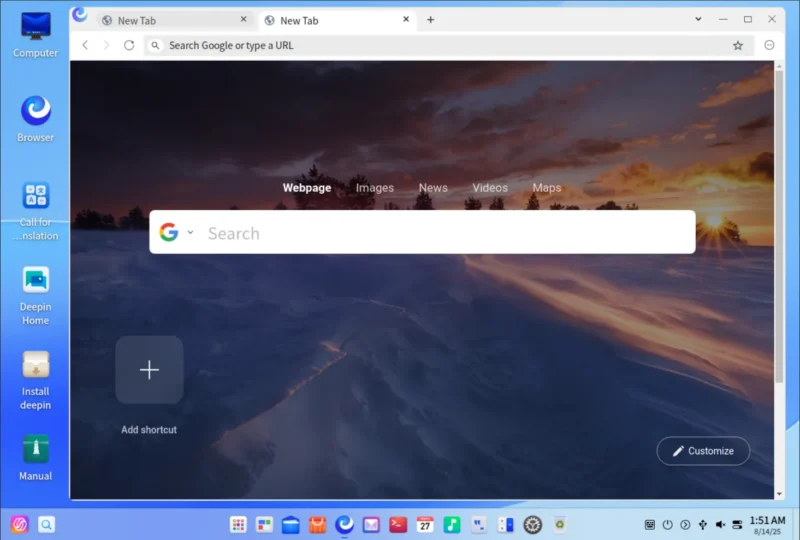800x540 pixels.
Task: Open the file manager in the dock
Action: 291,524
